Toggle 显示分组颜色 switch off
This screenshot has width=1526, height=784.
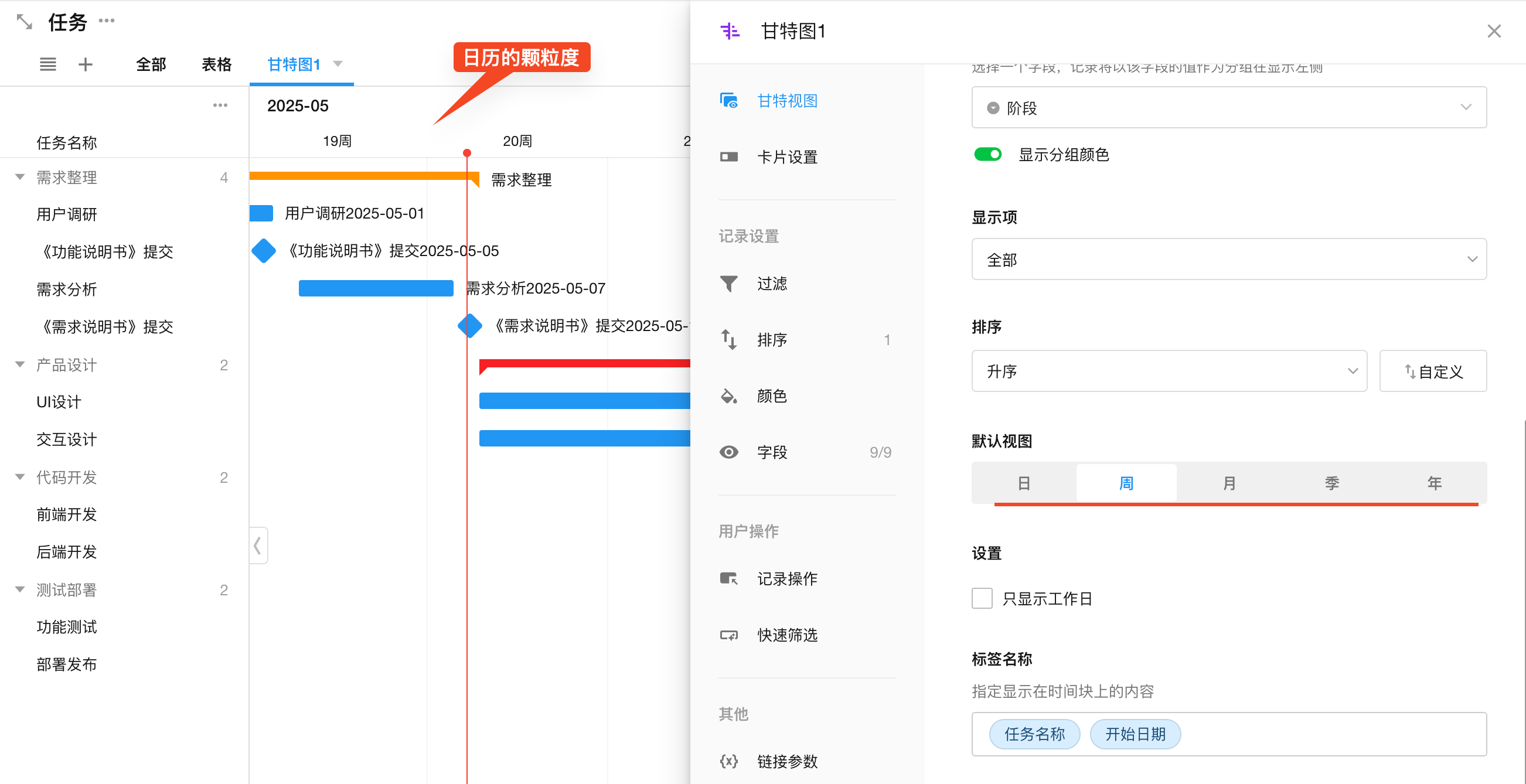[987, 155]
